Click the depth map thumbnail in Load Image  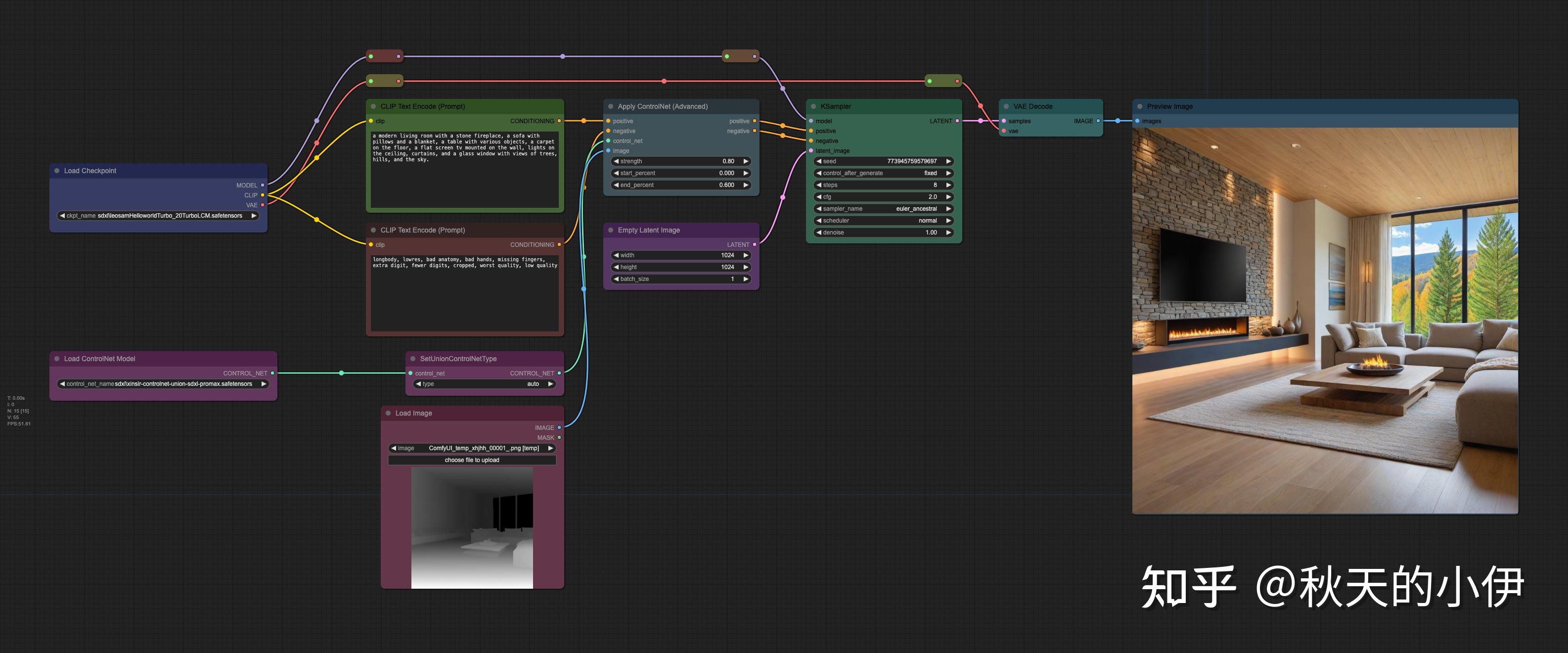click(472, 527)
